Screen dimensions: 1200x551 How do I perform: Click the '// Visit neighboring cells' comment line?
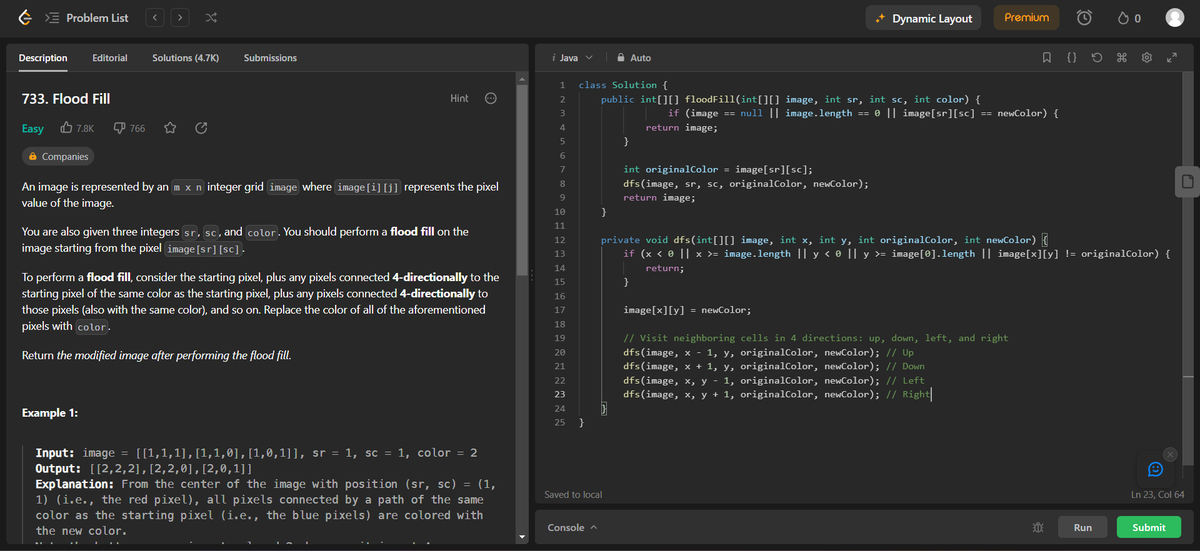coord(815,338)
